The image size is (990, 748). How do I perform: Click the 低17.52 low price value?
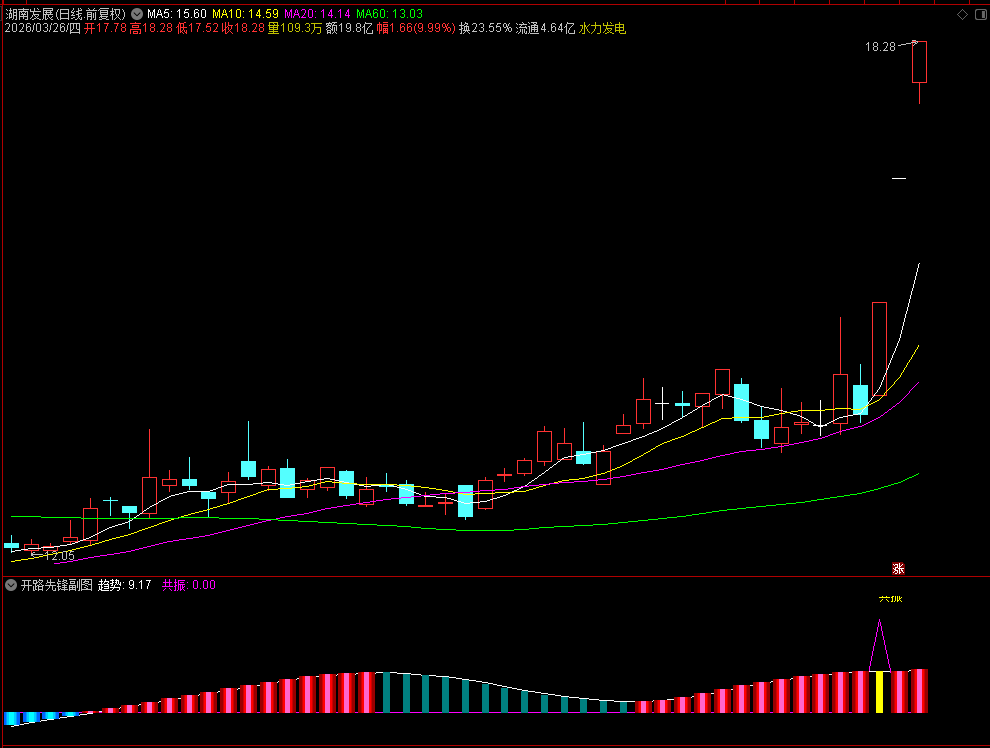click(x=197, y=28)
